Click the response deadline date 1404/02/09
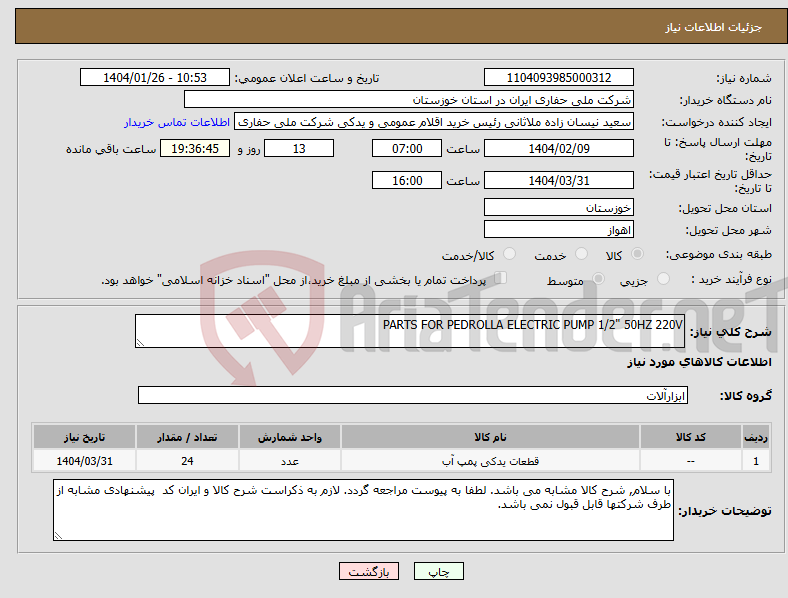788x598 pixels. [558, 149]
